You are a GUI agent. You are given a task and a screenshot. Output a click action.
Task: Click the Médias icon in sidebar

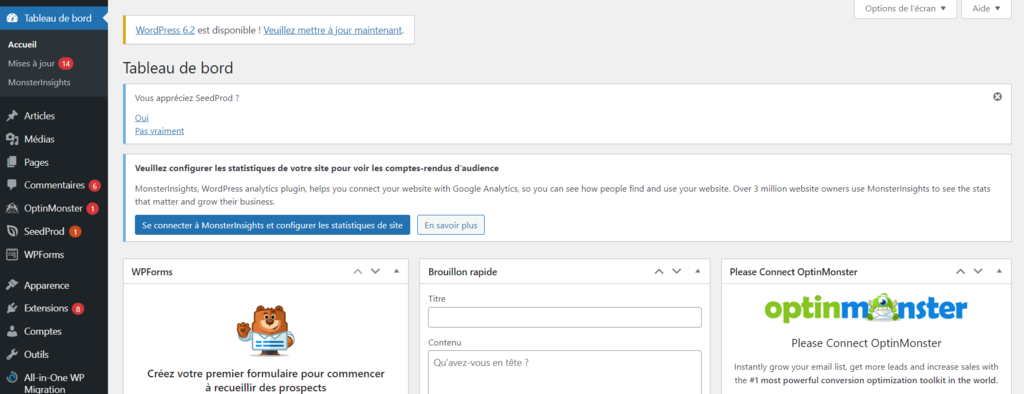[12, 139]
